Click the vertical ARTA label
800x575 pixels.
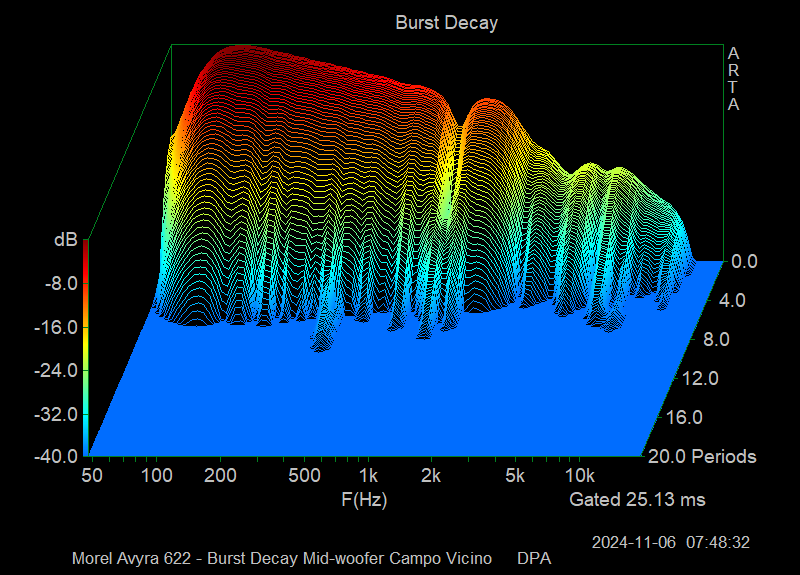tap(733, 79)
